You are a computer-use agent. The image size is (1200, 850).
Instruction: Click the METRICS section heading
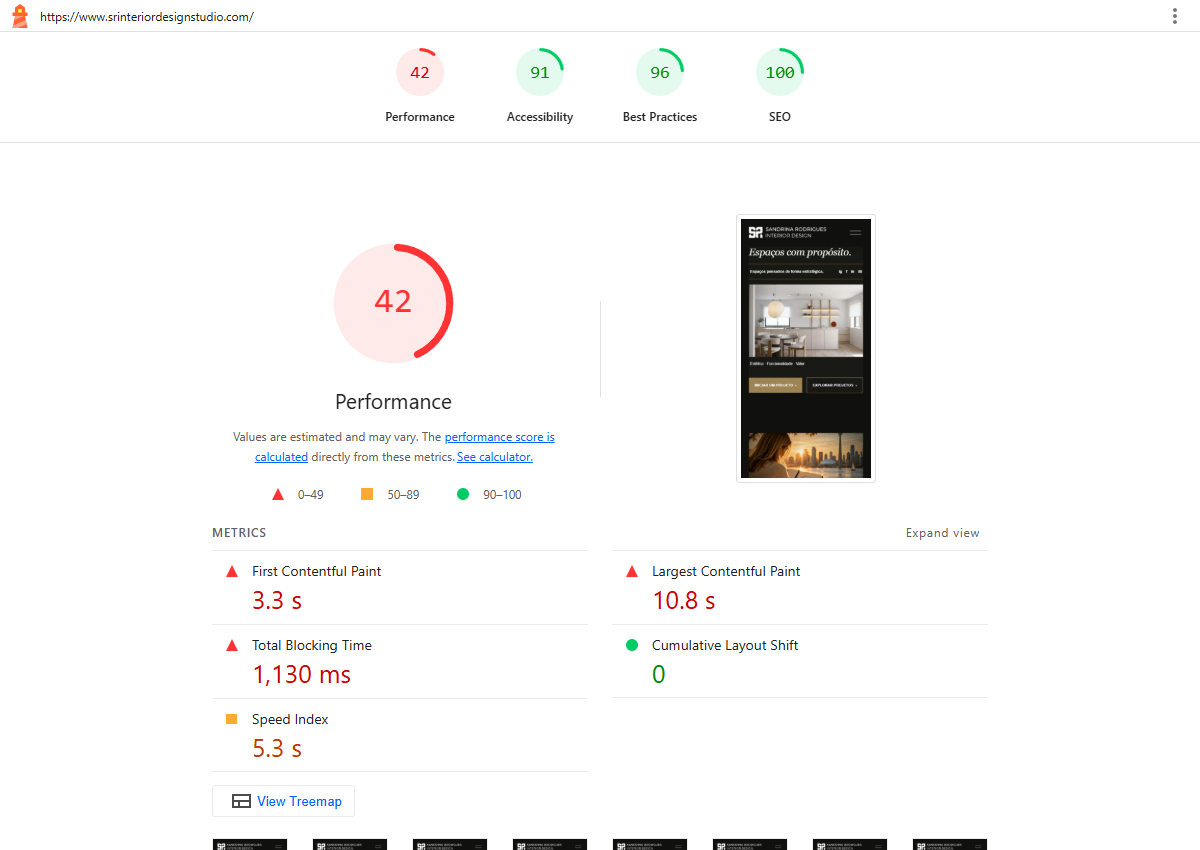[239, 533]
